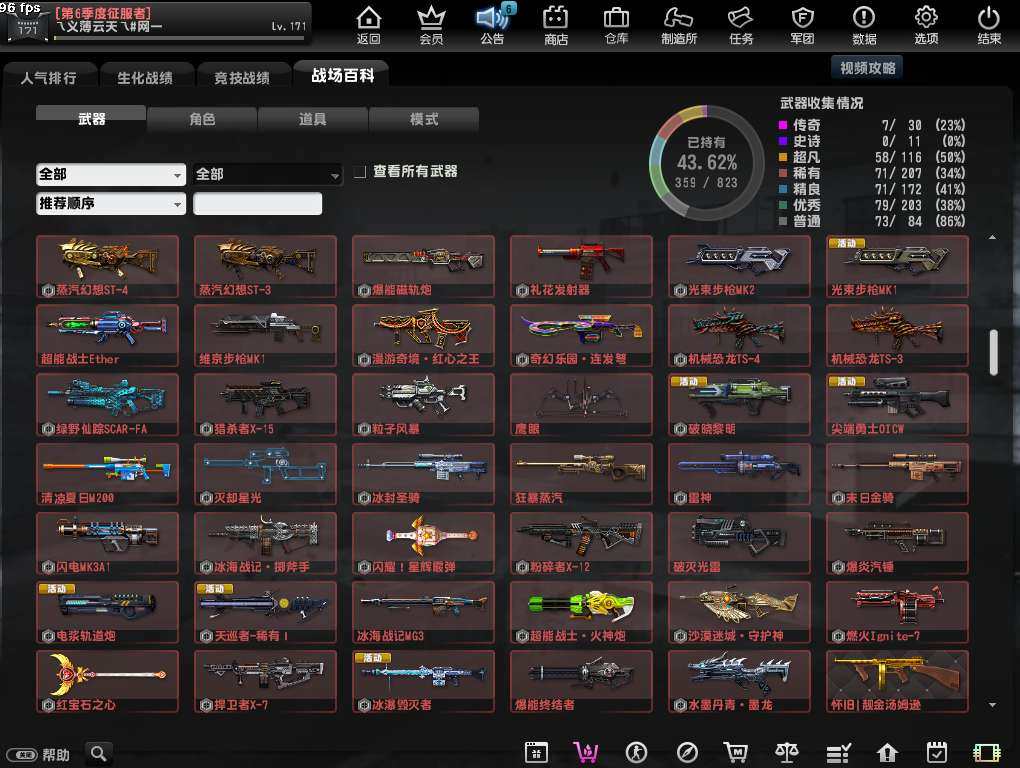Open the 仓库 warehouse icon

point(616,25)
